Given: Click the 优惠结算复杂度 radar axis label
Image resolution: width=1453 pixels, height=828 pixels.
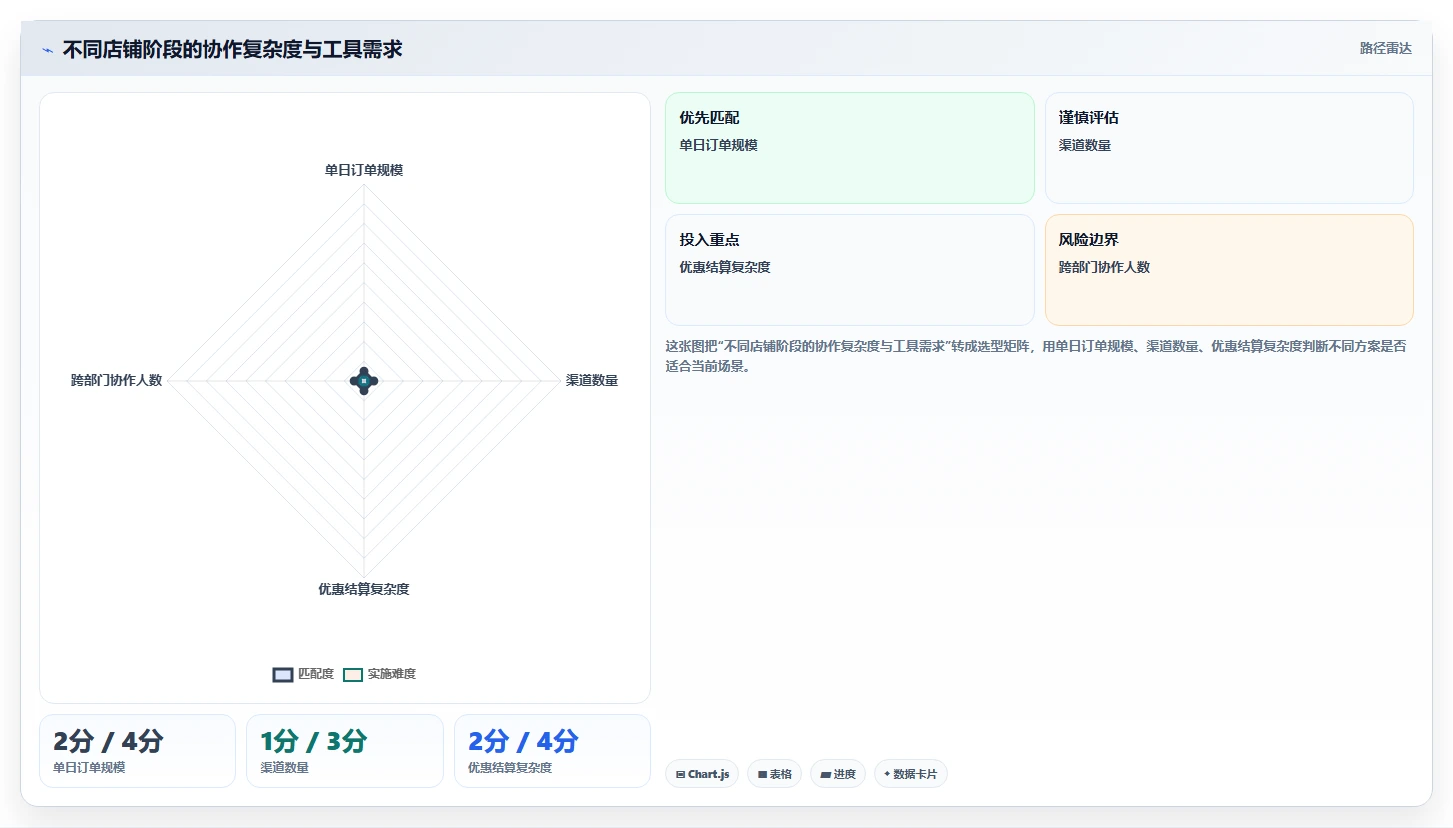Looking at the screenshot, I should [364, 589].
